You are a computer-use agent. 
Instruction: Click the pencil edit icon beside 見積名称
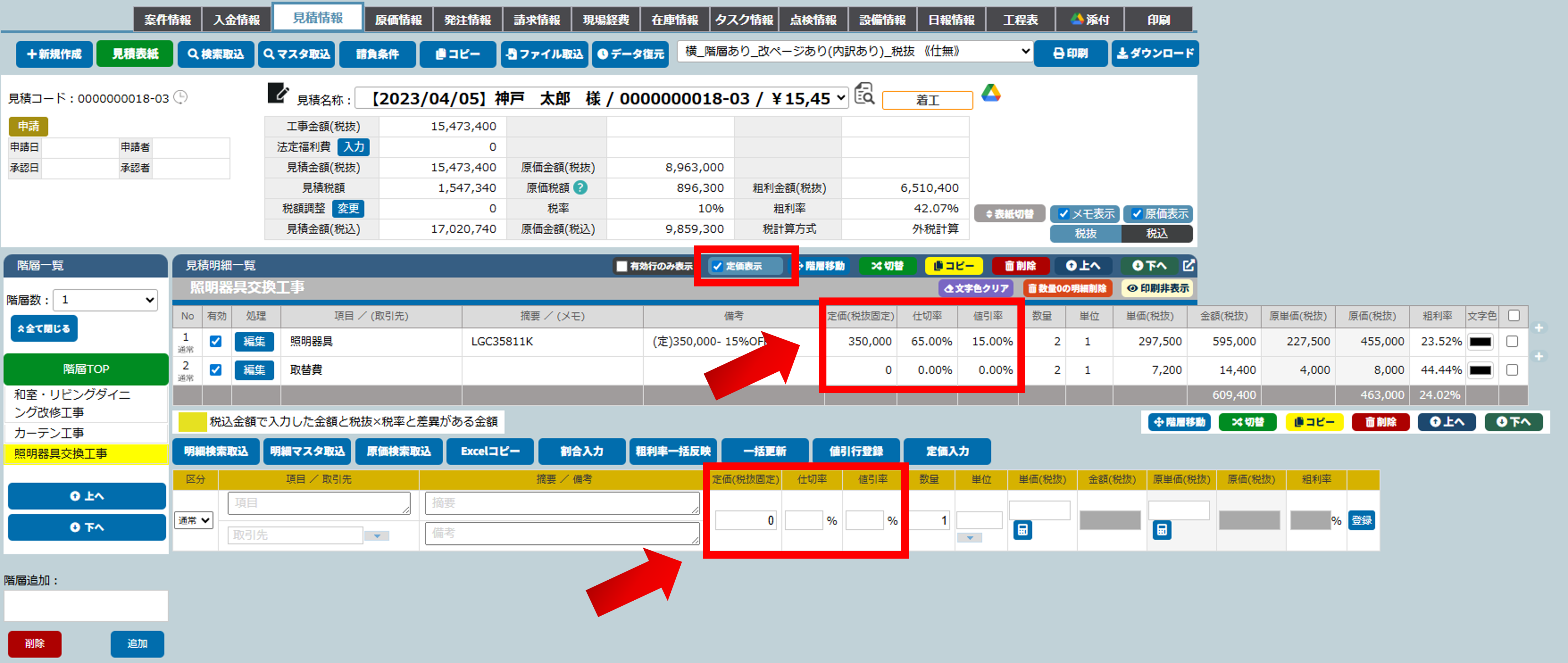click(x=278, y=93)
